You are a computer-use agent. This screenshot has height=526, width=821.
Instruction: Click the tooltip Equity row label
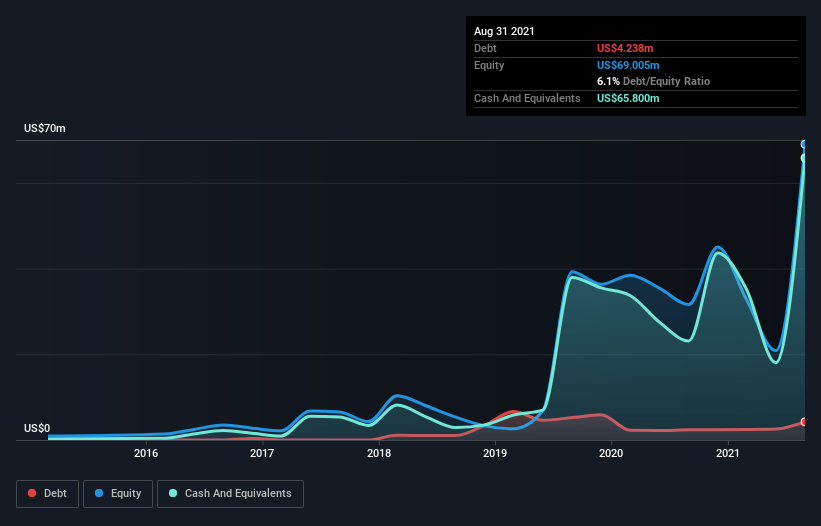pyautogui.click(x=489, y=65)
